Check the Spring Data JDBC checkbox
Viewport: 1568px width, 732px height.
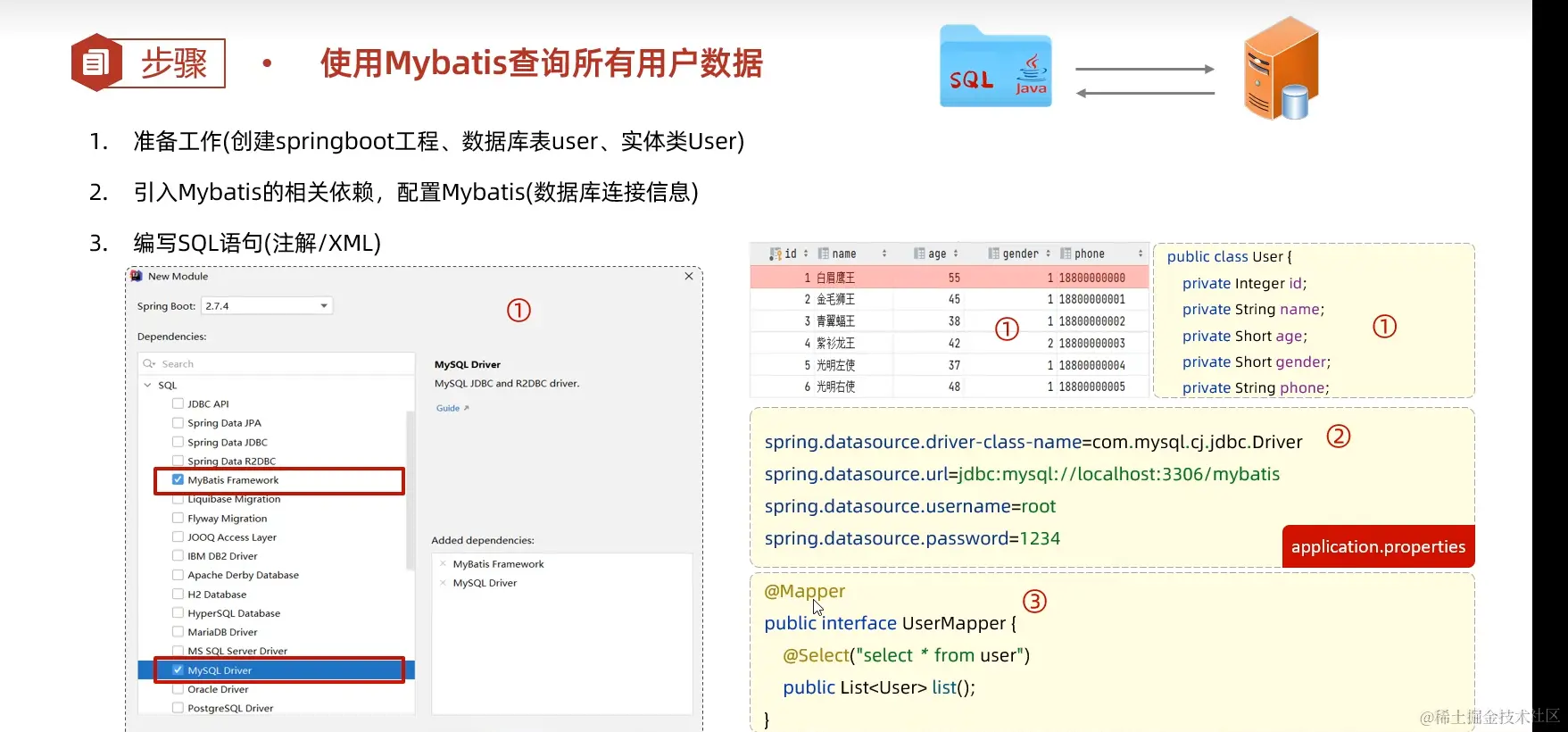tap(178, 442)
